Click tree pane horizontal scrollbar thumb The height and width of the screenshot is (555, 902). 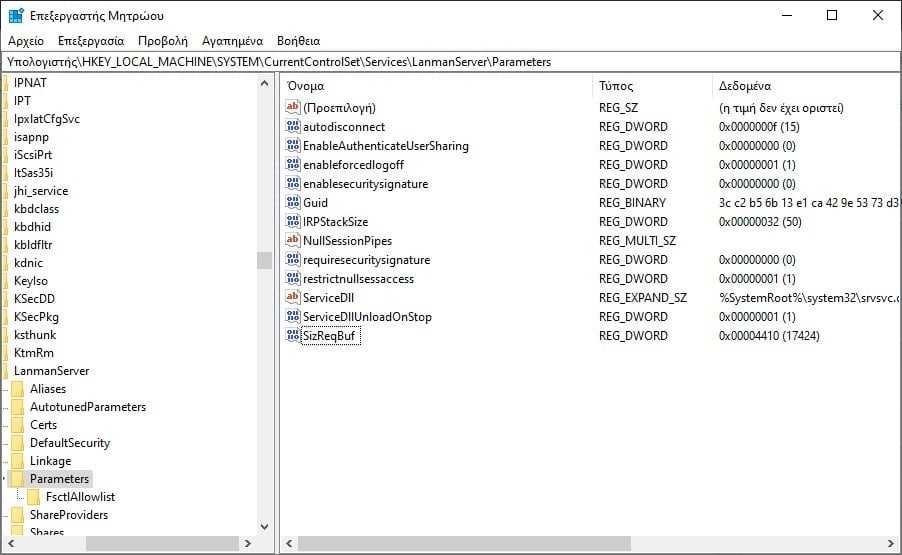[162, 543]
